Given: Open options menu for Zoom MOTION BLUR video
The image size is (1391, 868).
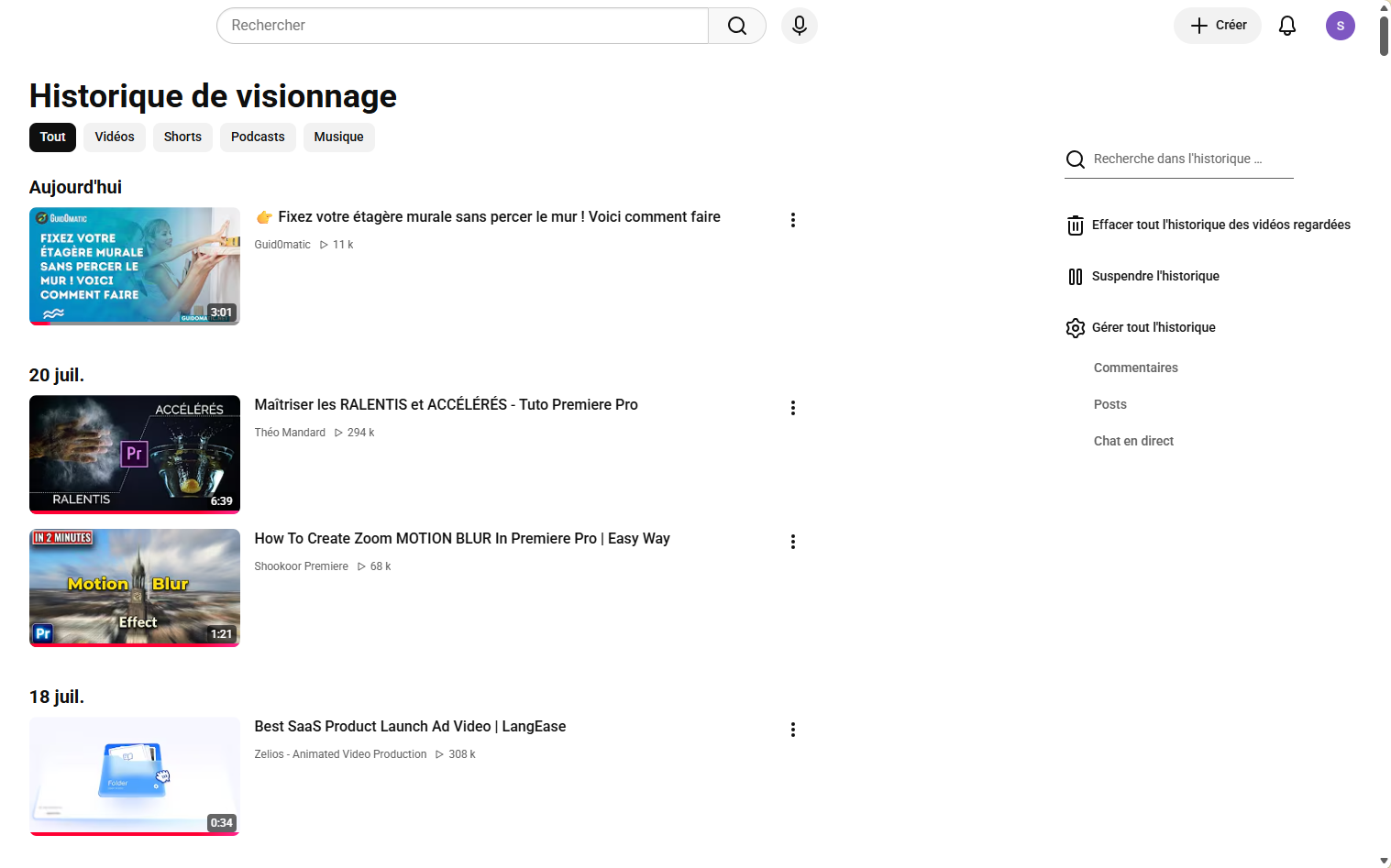Looking at the screenshot, I should (x=793, y=542).
